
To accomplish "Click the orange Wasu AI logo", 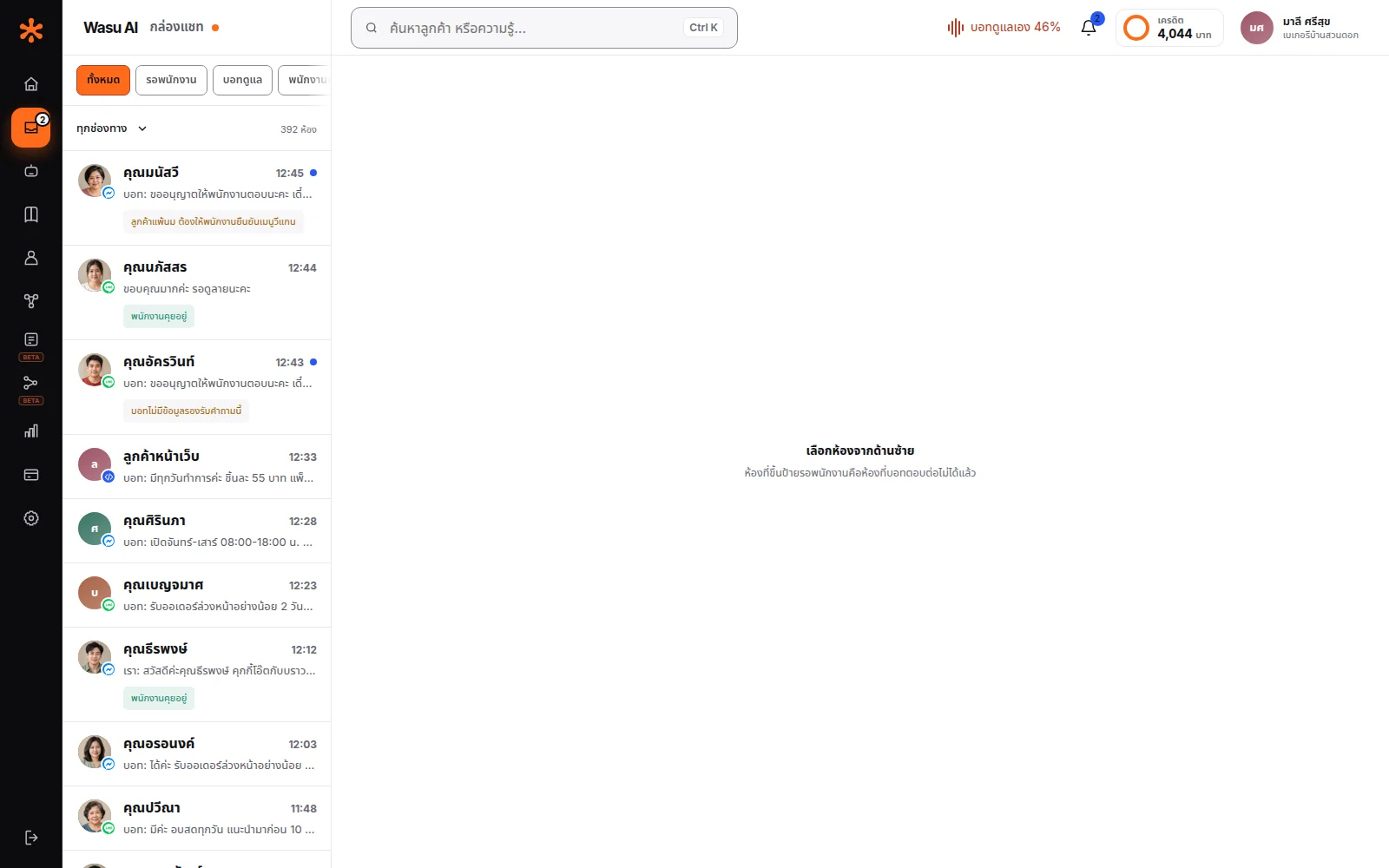I will pos(31,30).
